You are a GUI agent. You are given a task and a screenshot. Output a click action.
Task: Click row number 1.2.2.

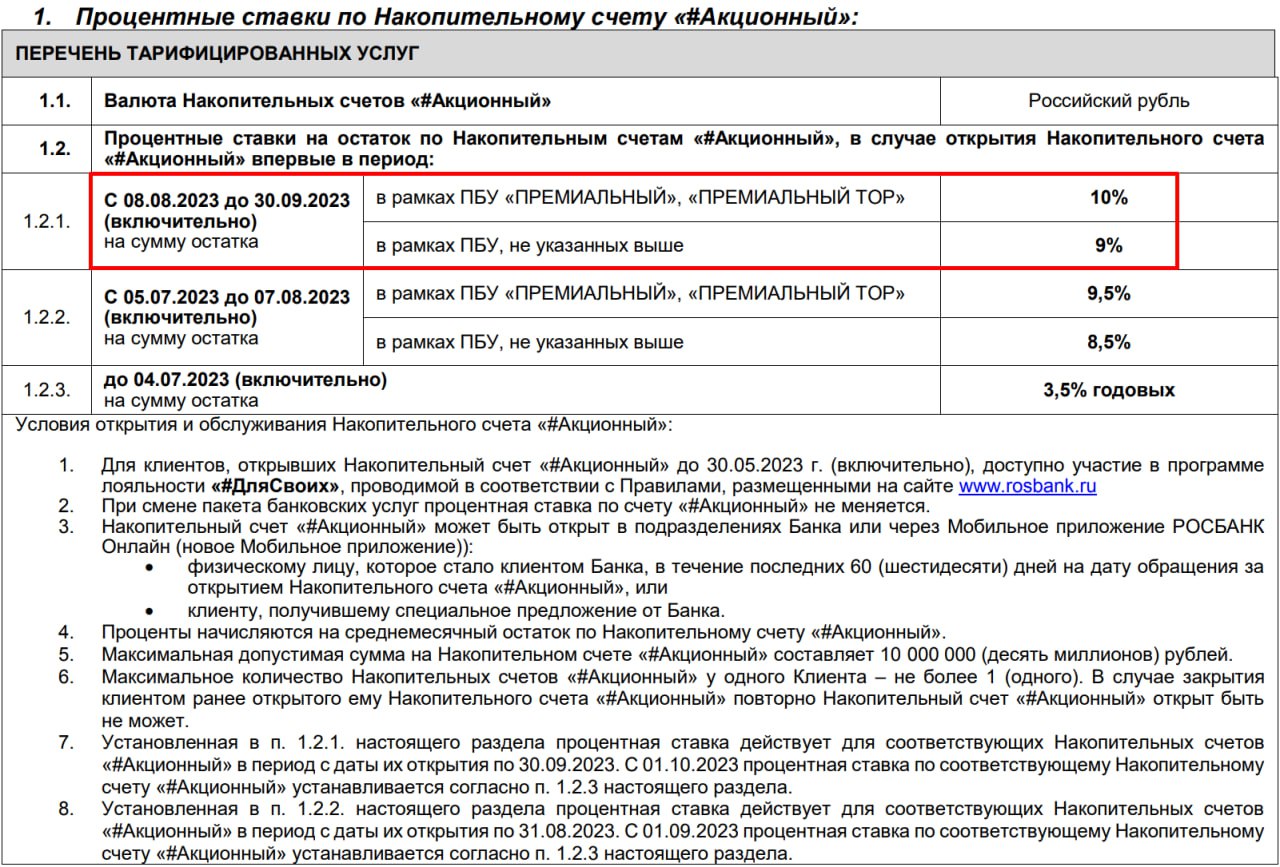[x=47, y=318]
